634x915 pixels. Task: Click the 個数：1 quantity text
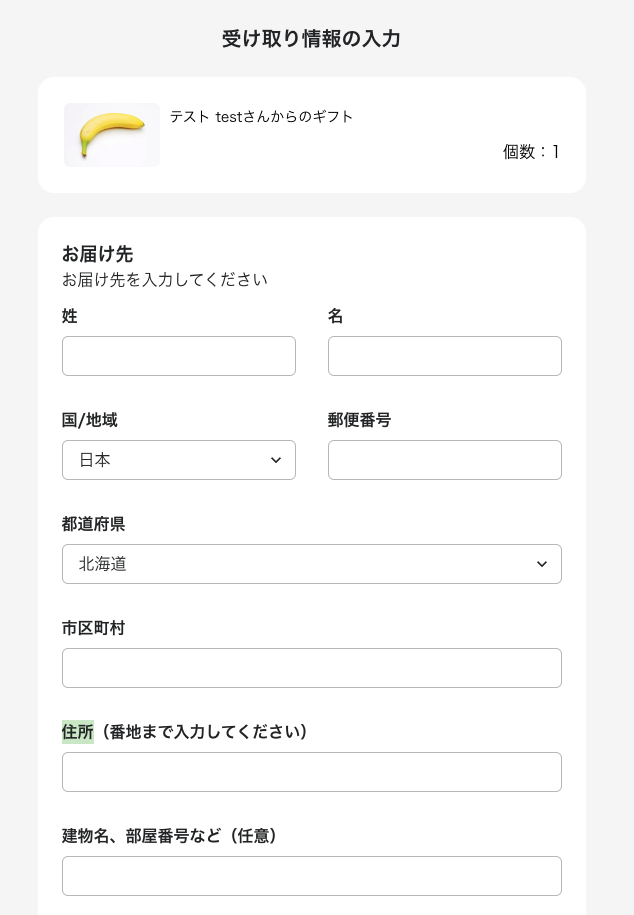(531, 152)
